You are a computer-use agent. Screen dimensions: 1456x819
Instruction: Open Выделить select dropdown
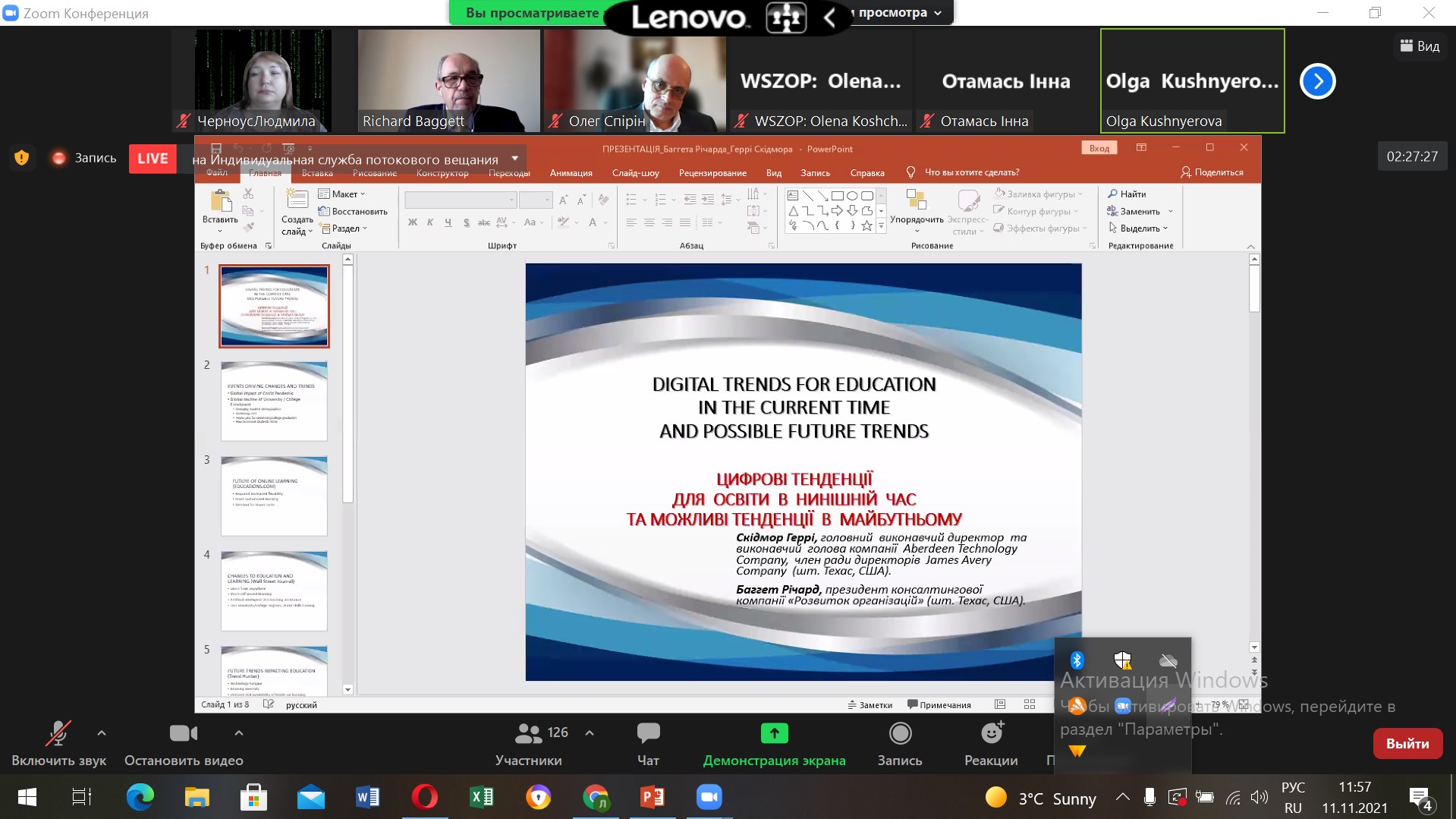(x=1137, y=228)
